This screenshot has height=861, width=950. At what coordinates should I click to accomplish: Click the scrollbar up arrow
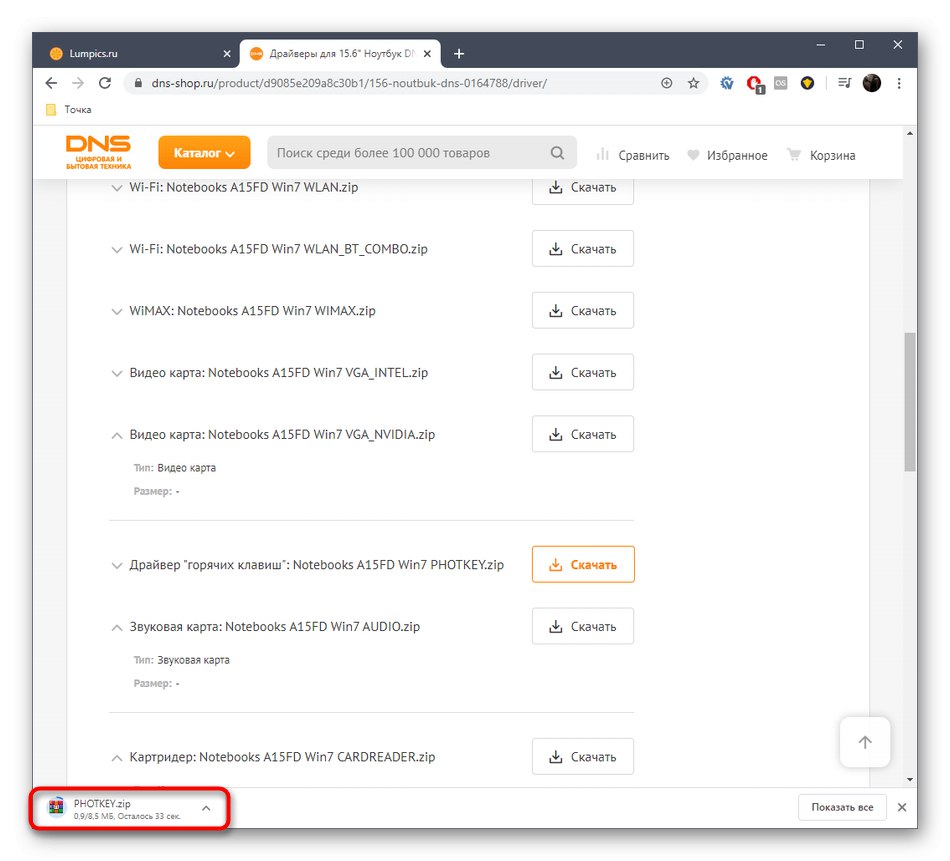(x=909, y=133)
